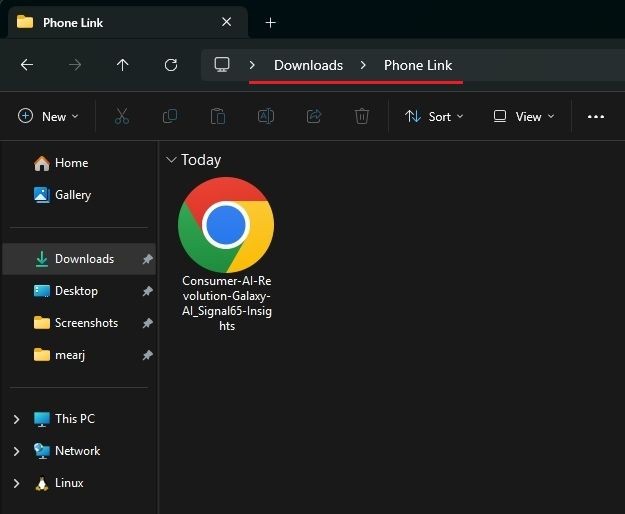Screen dimensions: 625x514
Task: Collapse the Today group
Action: [x=171, y=160]
